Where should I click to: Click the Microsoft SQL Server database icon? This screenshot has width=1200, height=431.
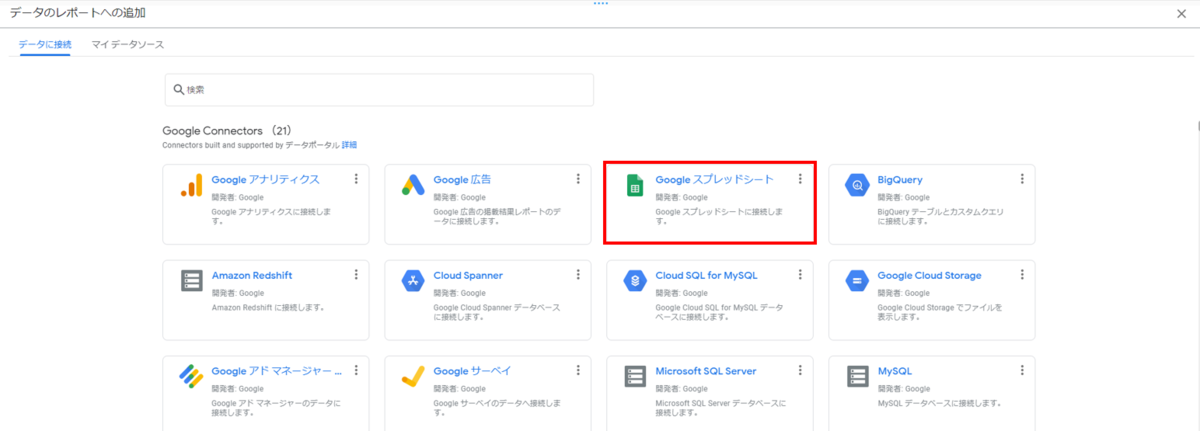point(635,377)
